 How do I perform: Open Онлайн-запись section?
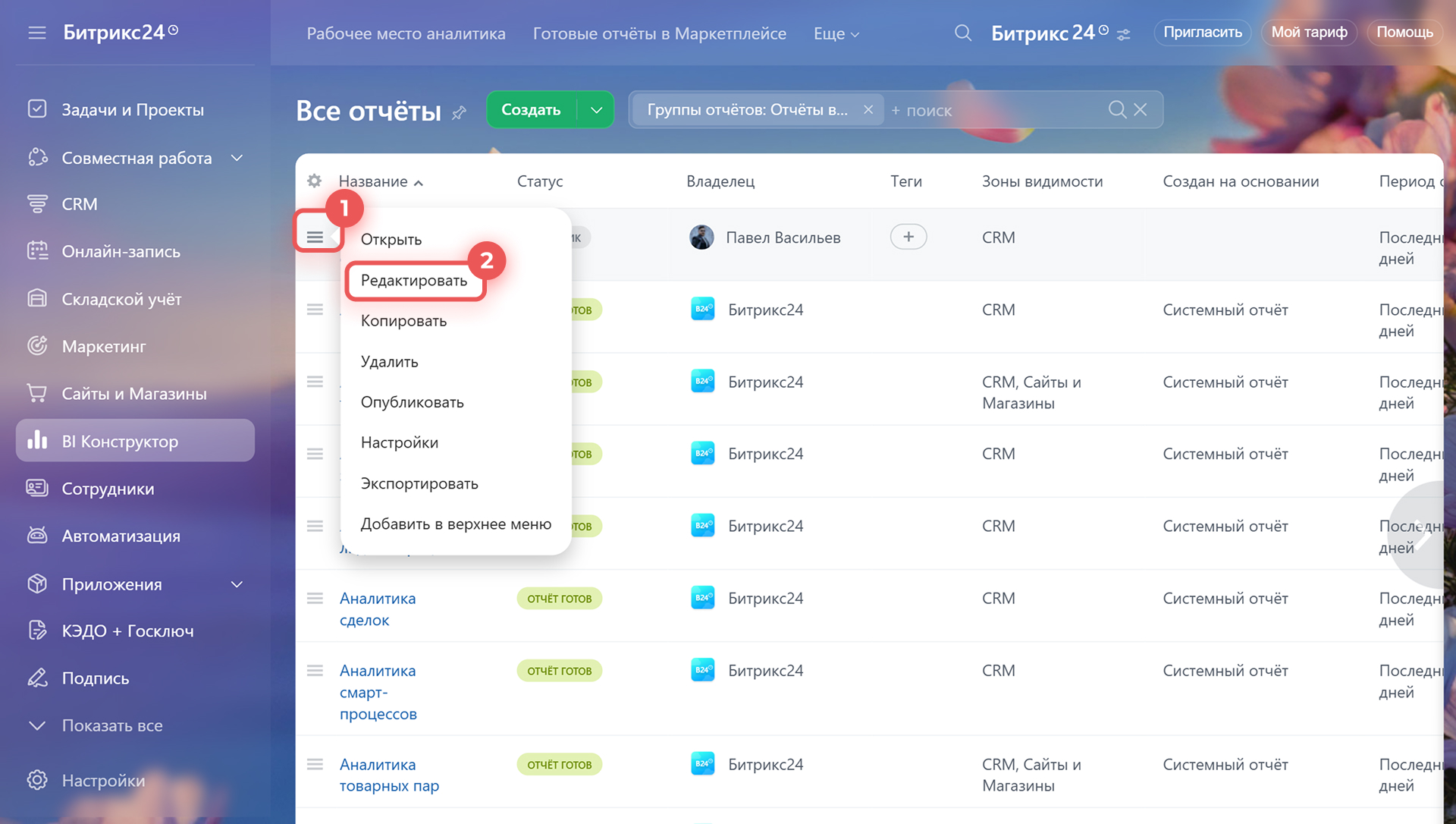(x=121, y=251)
